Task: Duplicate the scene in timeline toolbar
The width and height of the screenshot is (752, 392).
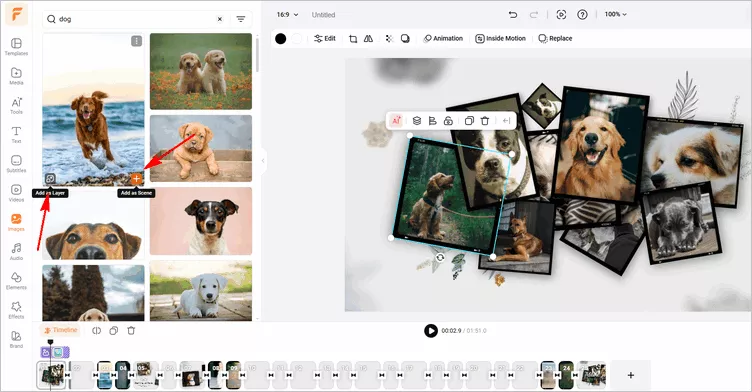Action: point(114,331)
